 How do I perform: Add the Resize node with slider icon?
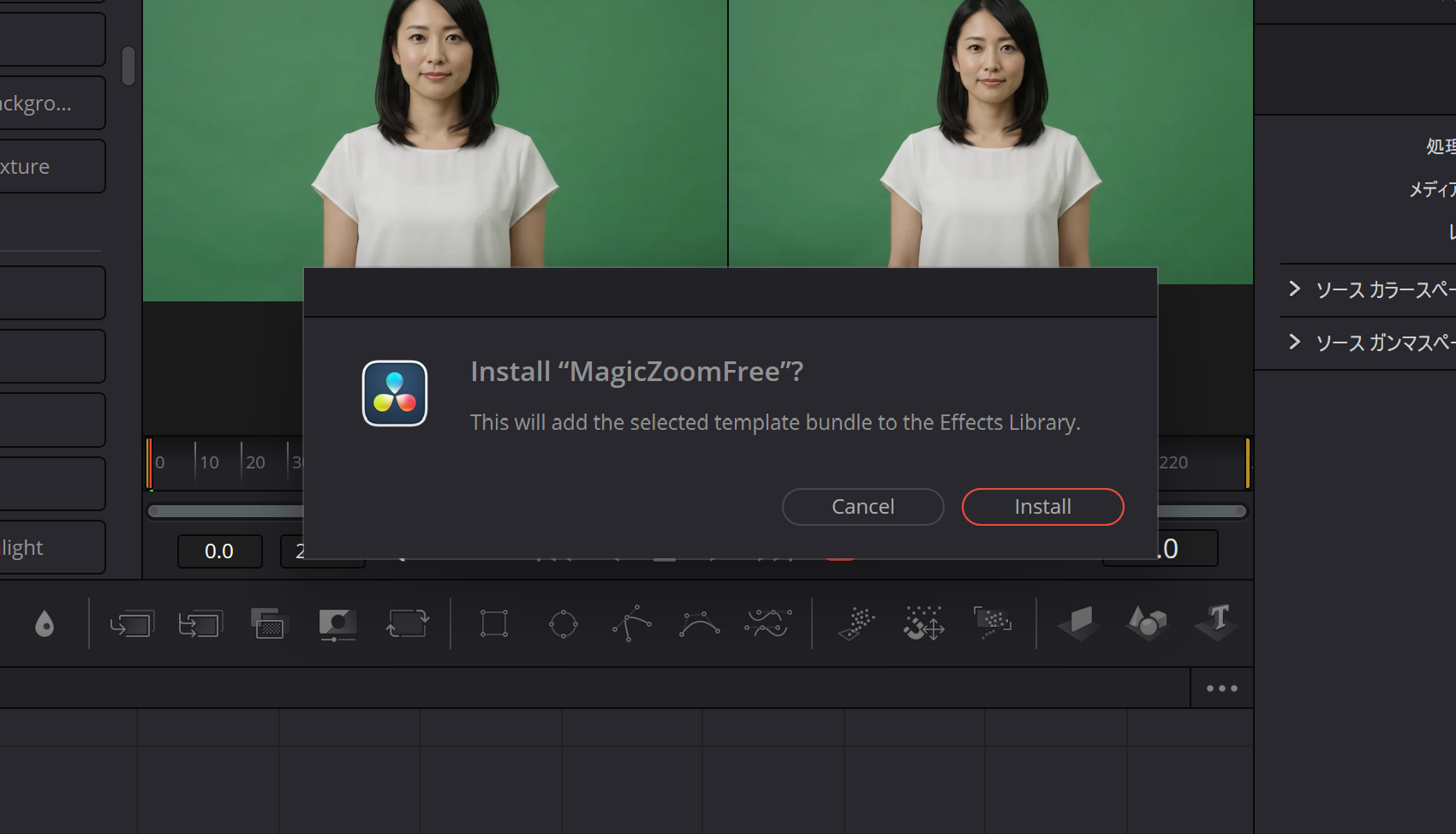click(x=337, y=625)
